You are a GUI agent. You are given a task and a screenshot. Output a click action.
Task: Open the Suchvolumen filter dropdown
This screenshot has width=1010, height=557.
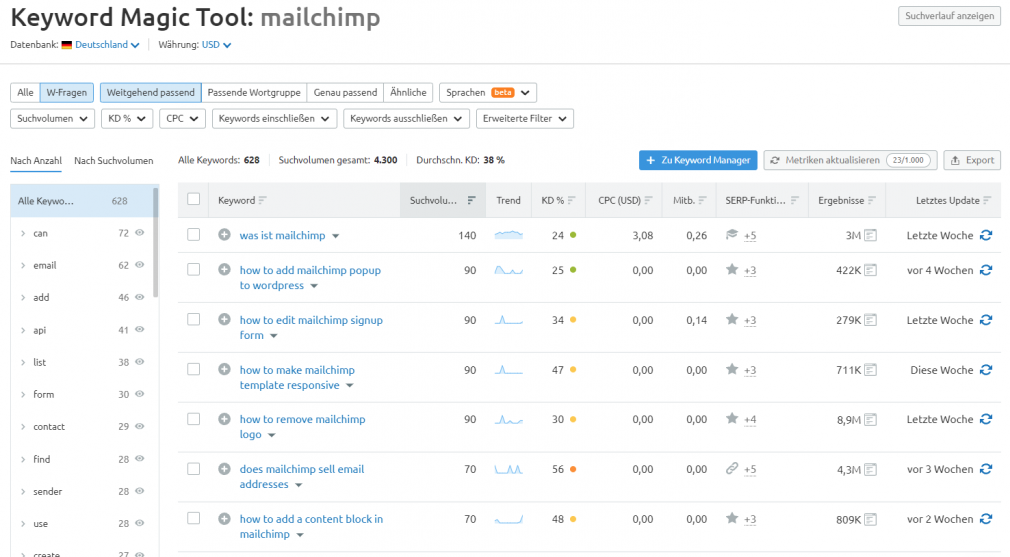click(52, 118)
